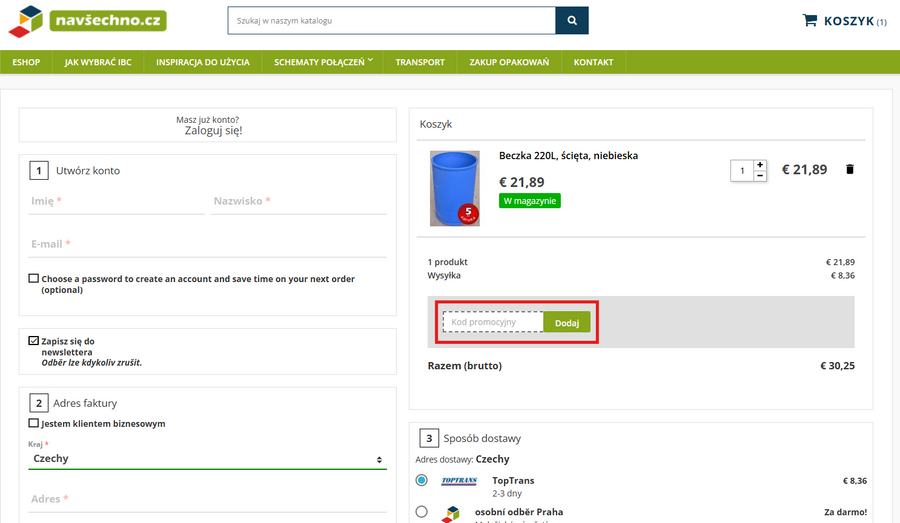Click the navšechno.cz logo

(x=86, y=21)
